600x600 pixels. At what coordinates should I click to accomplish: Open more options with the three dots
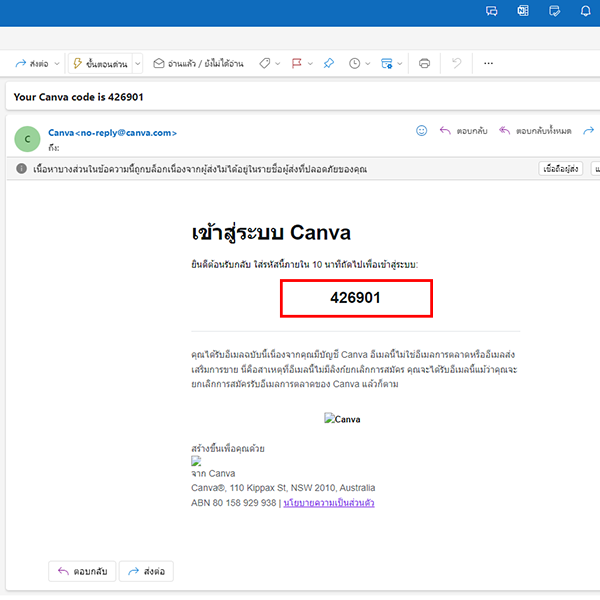pyautogui.click(x=488, y=64)
